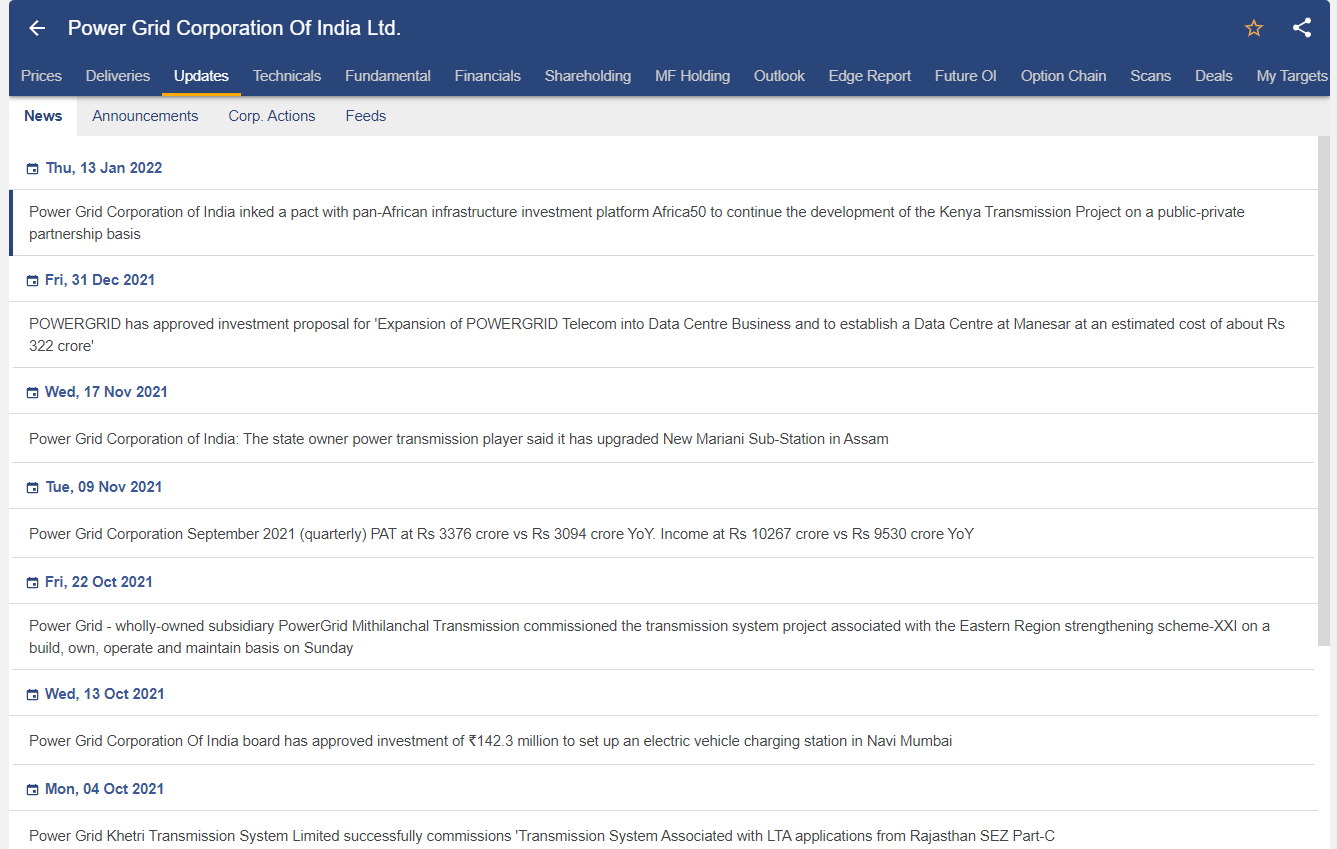Click date header Tue, 09 Nov 2021
Viewport: 1337px width, 849px height.
pyautogui.click(x=104, y=487)
